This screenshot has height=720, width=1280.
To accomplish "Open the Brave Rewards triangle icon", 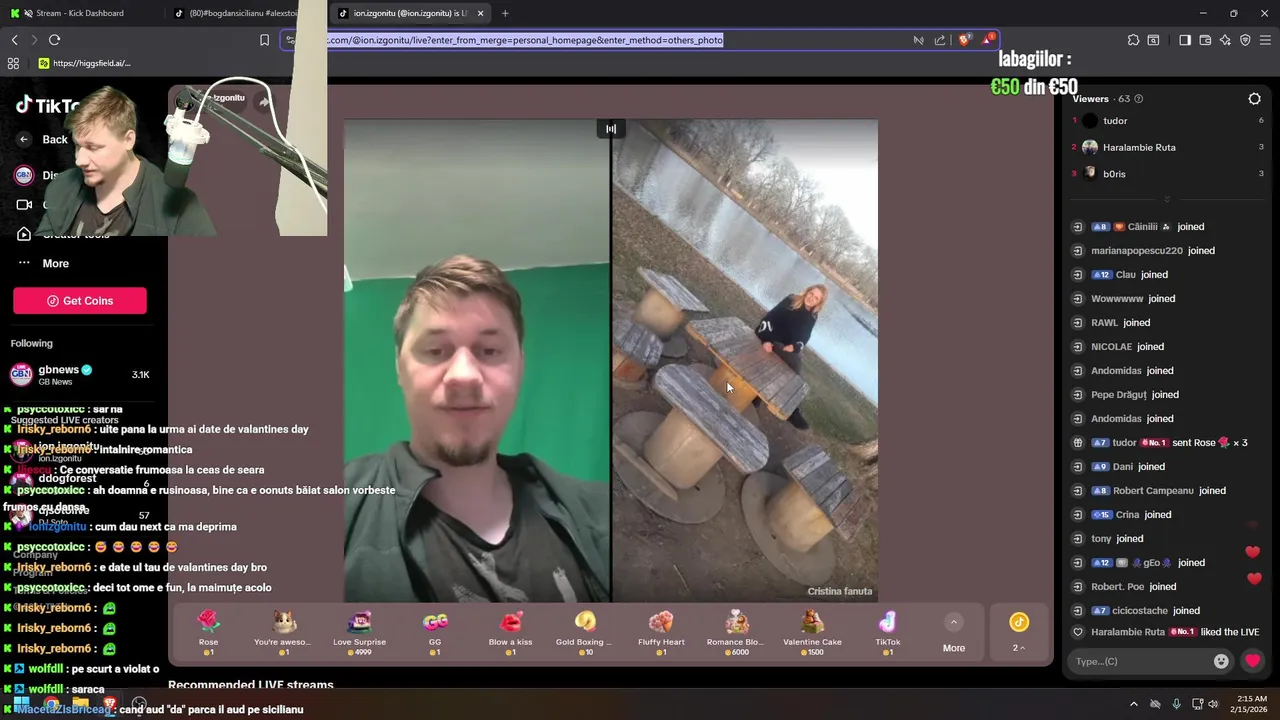I will (989, 40).
